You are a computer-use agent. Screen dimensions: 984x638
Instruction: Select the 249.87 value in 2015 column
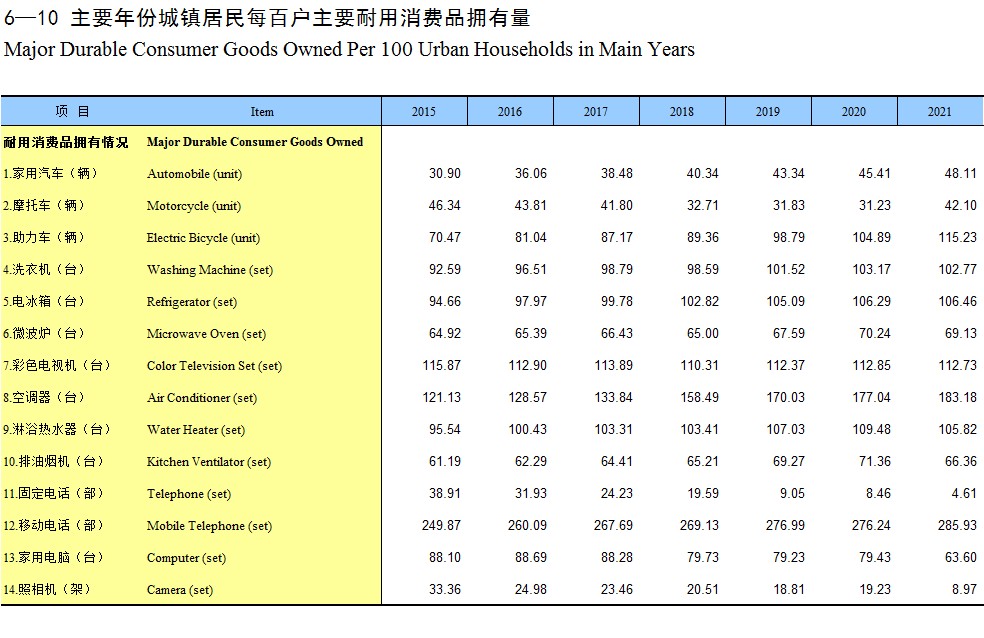(x=441, y=525)
